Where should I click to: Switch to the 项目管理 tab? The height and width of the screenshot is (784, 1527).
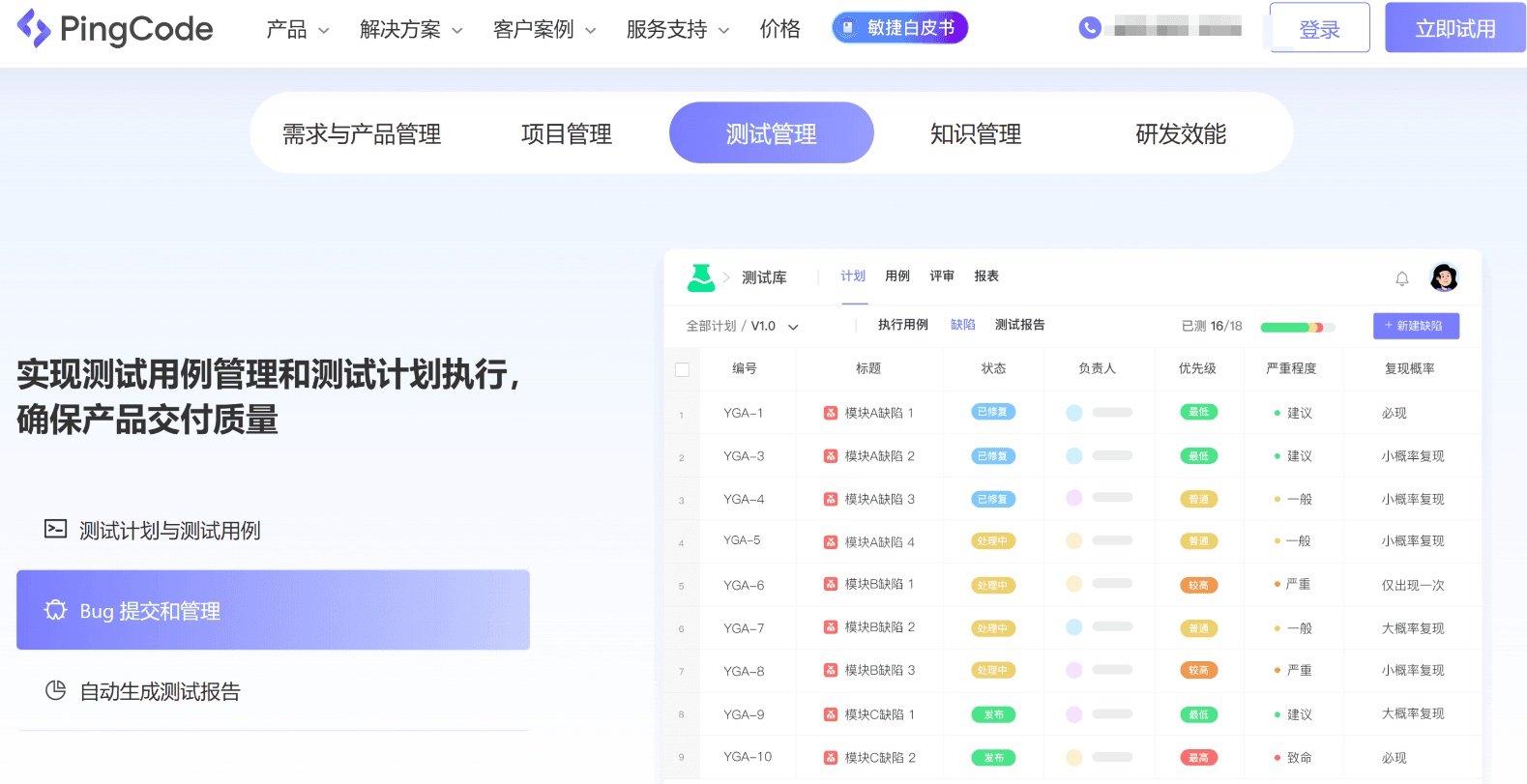click(567, 133)
